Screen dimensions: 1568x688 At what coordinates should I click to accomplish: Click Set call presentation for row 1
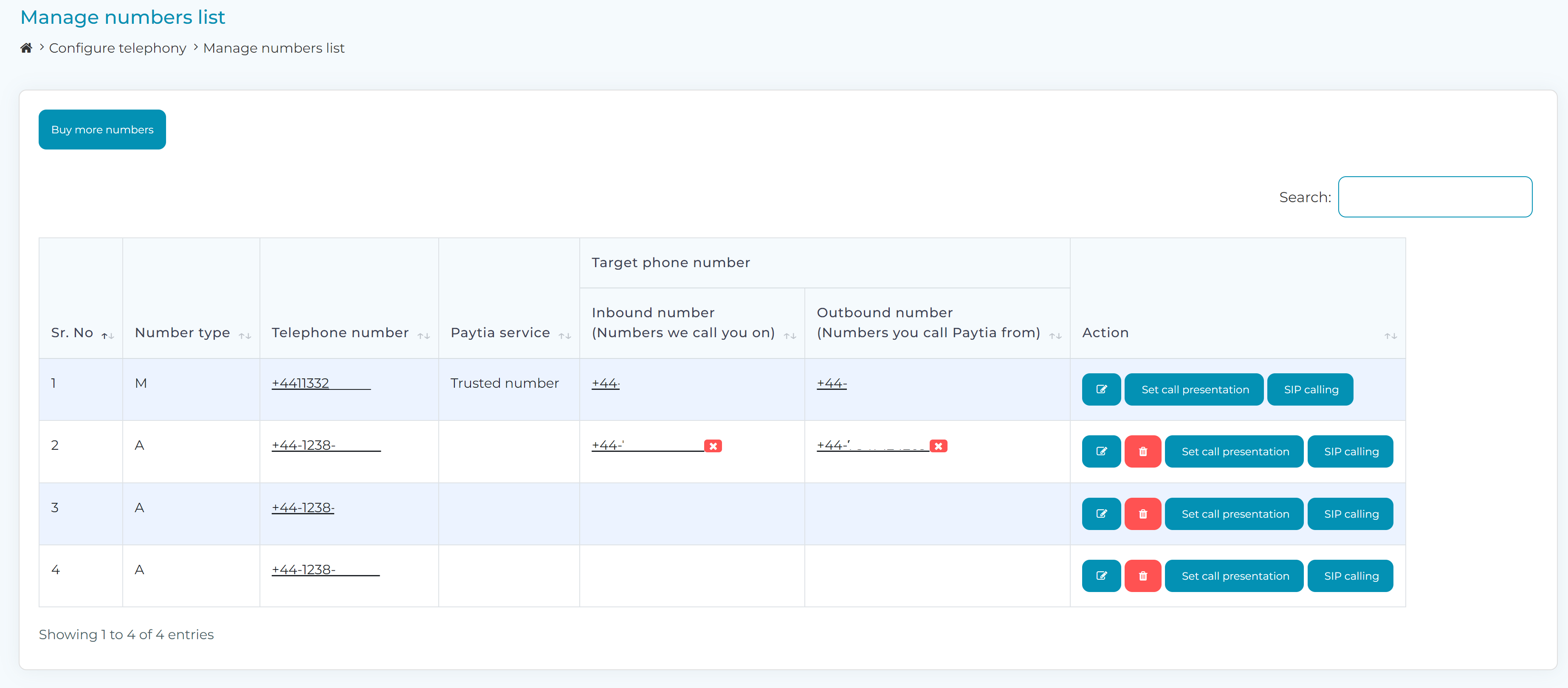(1194, 390)
